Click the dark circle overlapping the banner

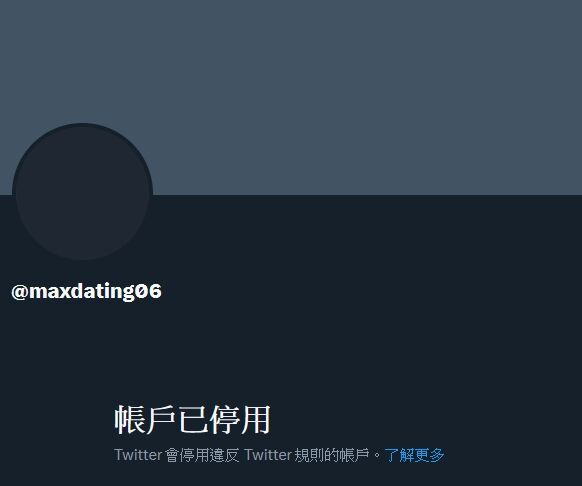(82, 192)
